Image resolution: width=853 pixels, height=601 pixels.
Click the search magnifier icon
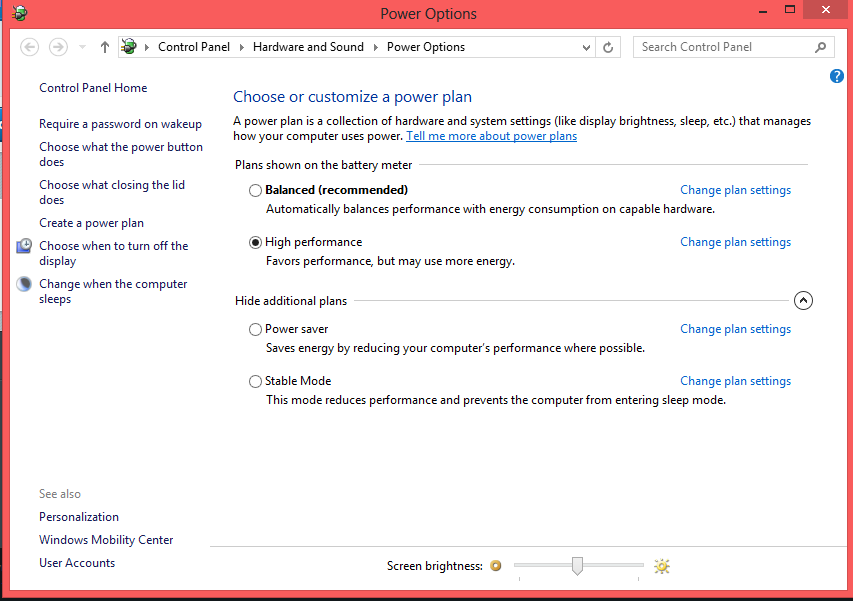tap(820, 47)
